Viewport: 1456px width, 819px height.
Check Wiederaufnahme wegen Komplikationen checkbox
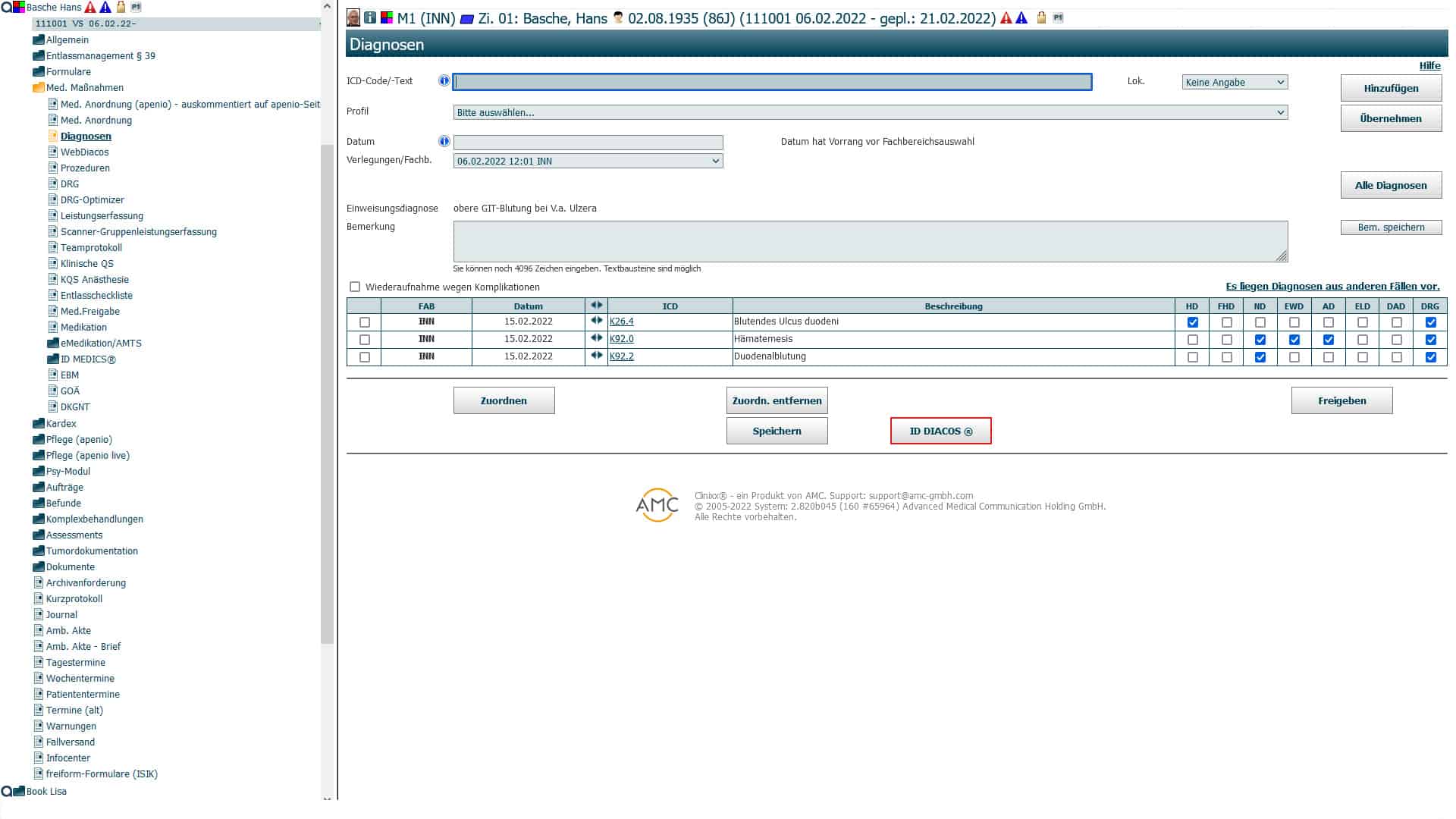[355, 287]
